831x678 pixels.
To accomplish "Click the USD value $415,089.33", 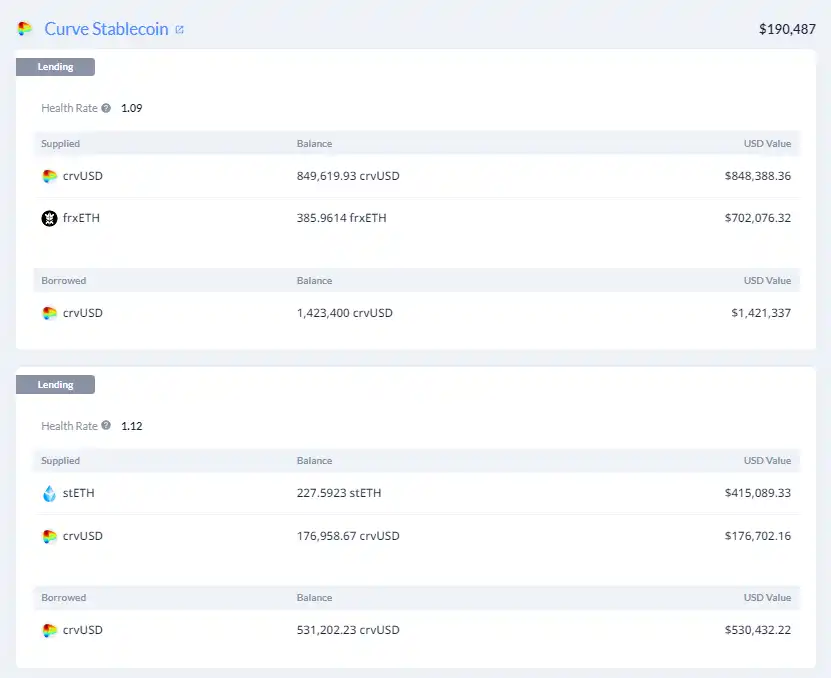I will (757, 493).
